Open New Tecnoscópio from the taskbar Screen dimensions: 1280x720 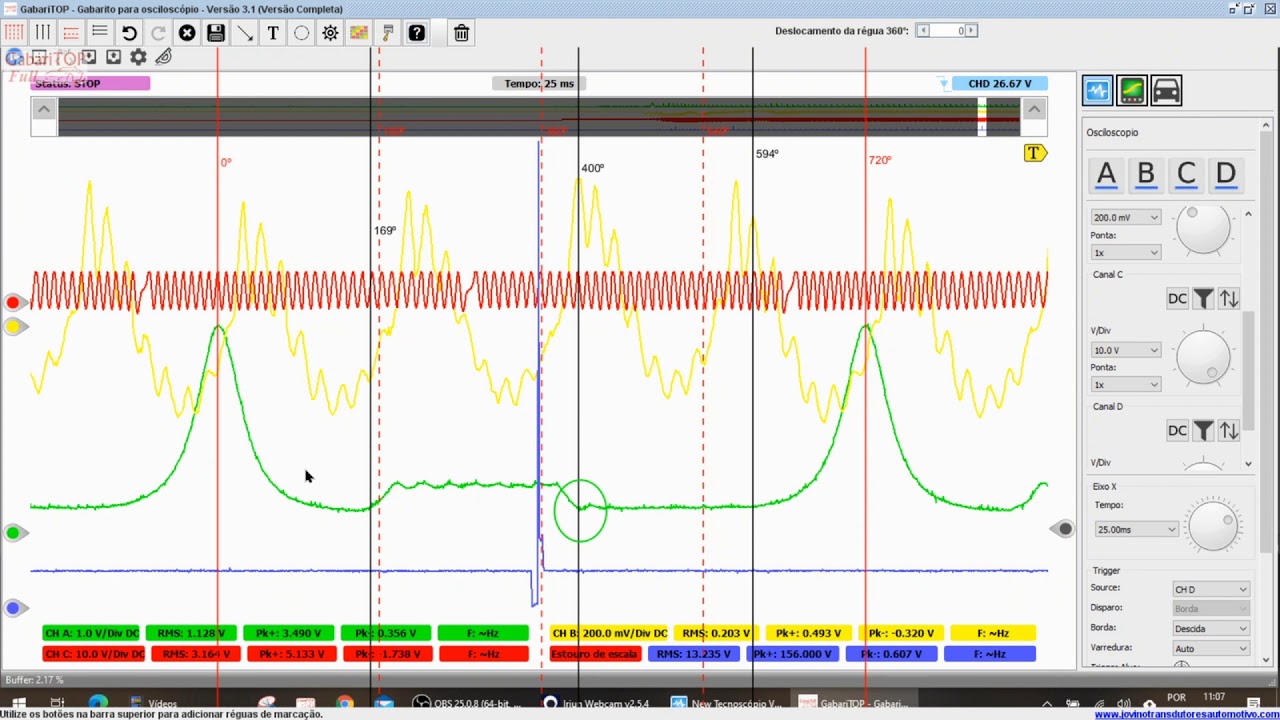(727, 703)
